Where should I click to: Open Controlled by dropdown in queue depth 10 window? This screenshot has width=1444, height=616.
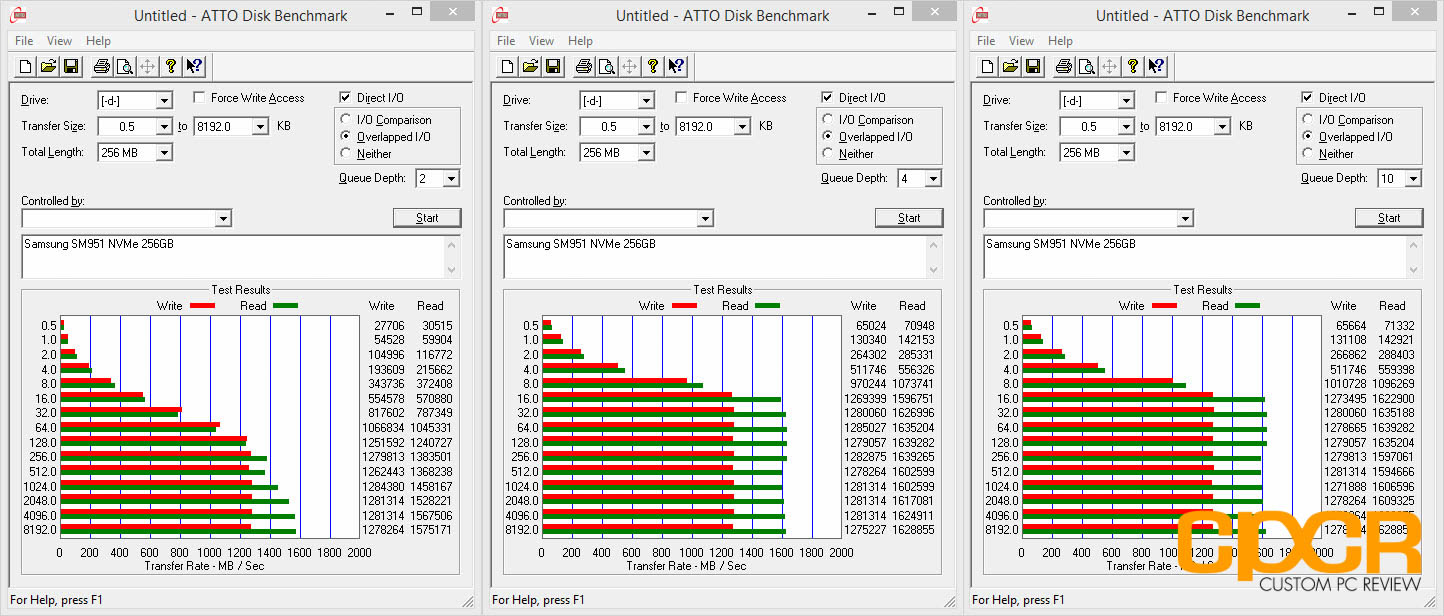click(x=1185, y=219)
